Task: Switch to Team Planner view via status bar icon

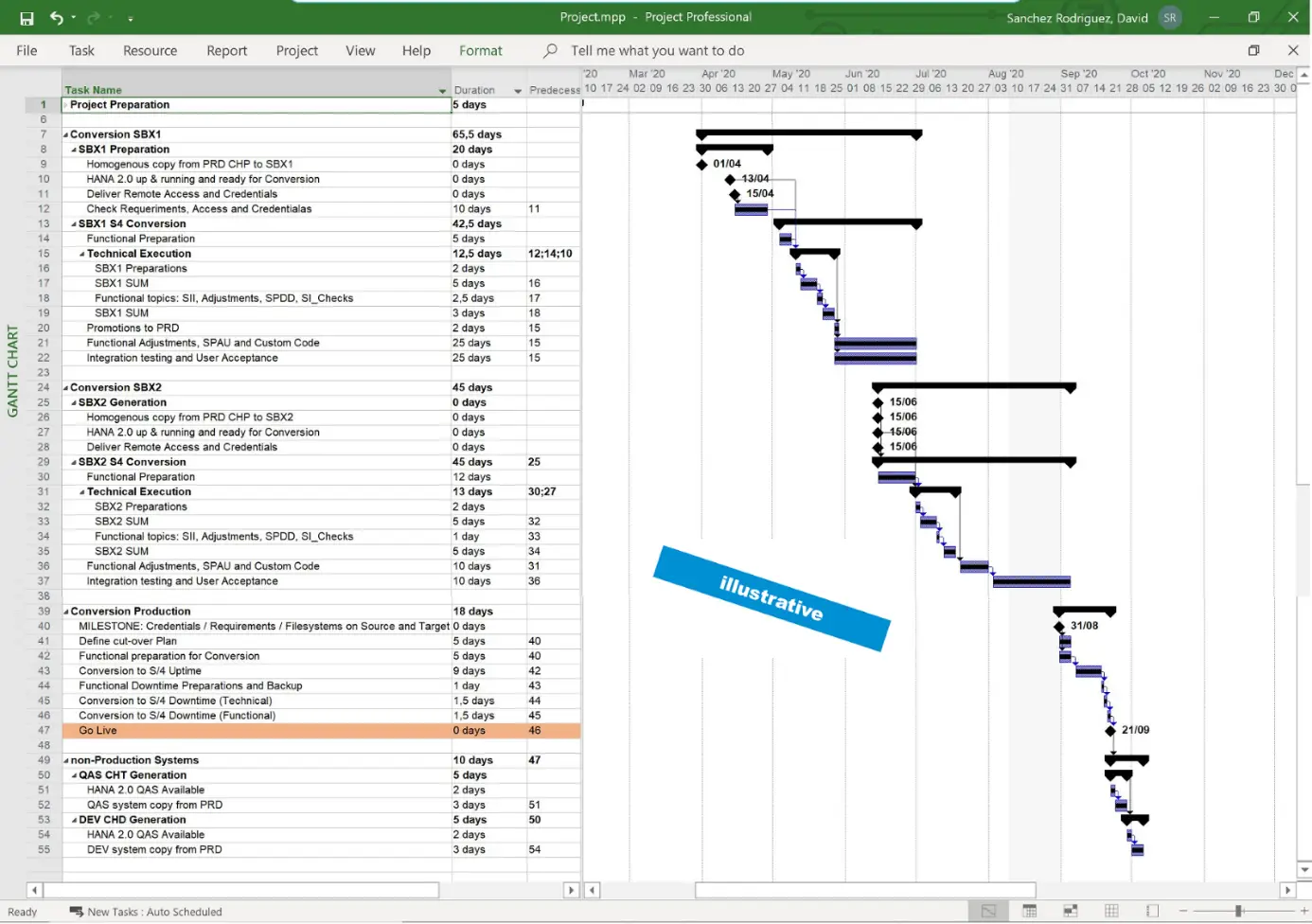Action: click(1071, 911)
